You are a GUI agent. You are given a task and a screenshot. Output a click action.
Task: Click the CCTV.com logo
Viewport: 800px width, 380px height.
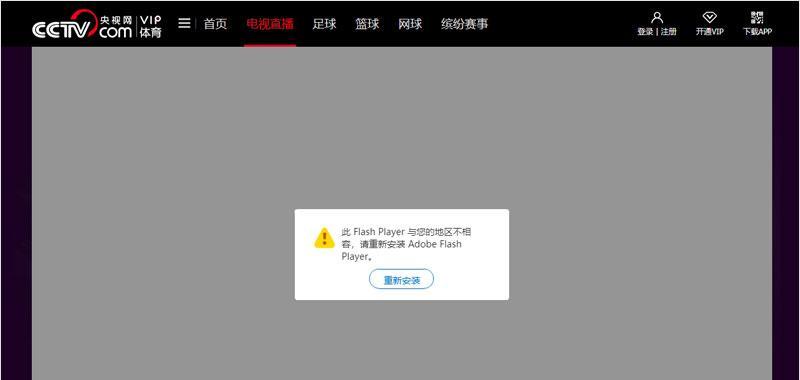tap(82, 24)
